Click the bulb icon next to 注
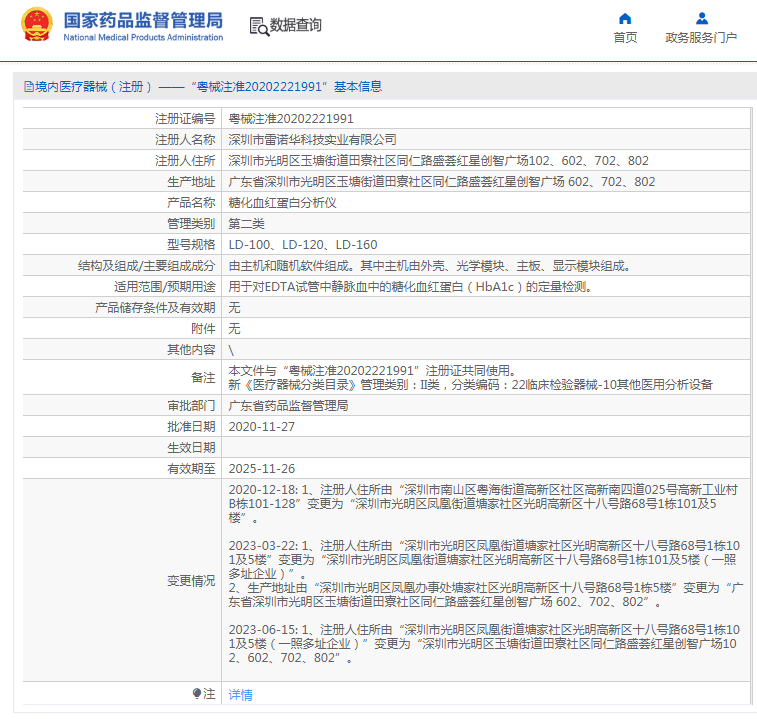This screenshot has height=719, width=757. [x=196, y=693]
